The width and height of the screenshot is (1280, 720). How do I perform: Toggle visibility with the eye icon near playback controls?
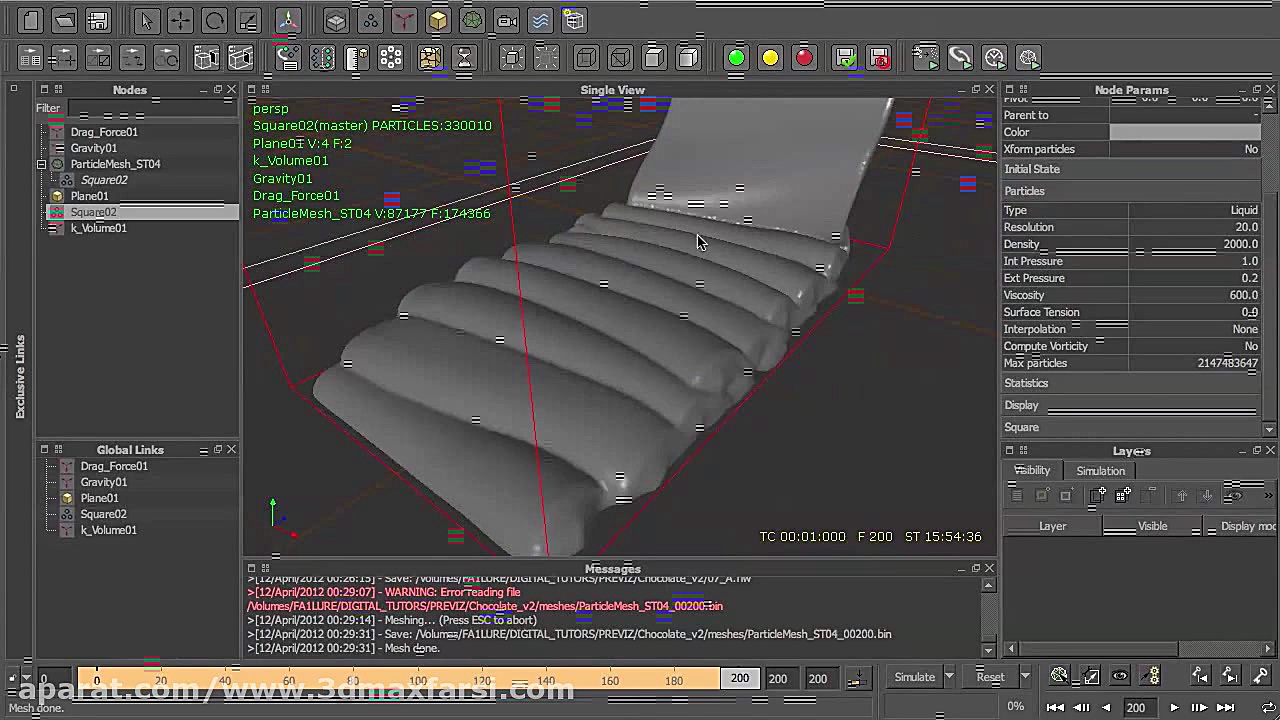[x=1120, y=675]
